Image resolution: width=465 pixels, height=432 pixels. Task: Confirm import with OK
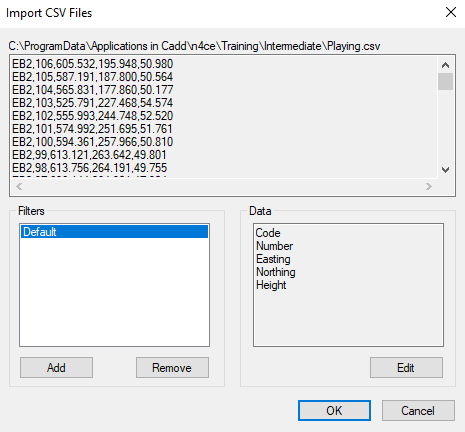click(x=334, y=411)
